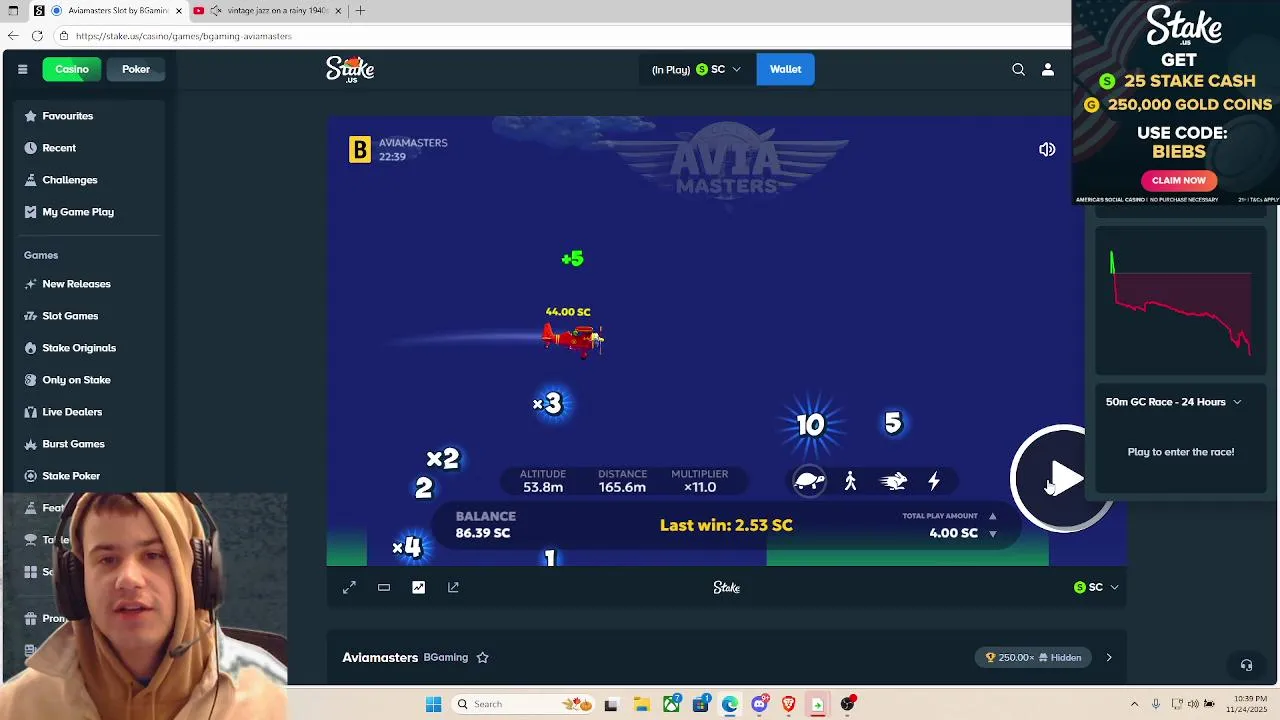The height and width of the screenshot is (720, 1280).
Task: Open the user account profile icon
Action: coord(1047,69)
